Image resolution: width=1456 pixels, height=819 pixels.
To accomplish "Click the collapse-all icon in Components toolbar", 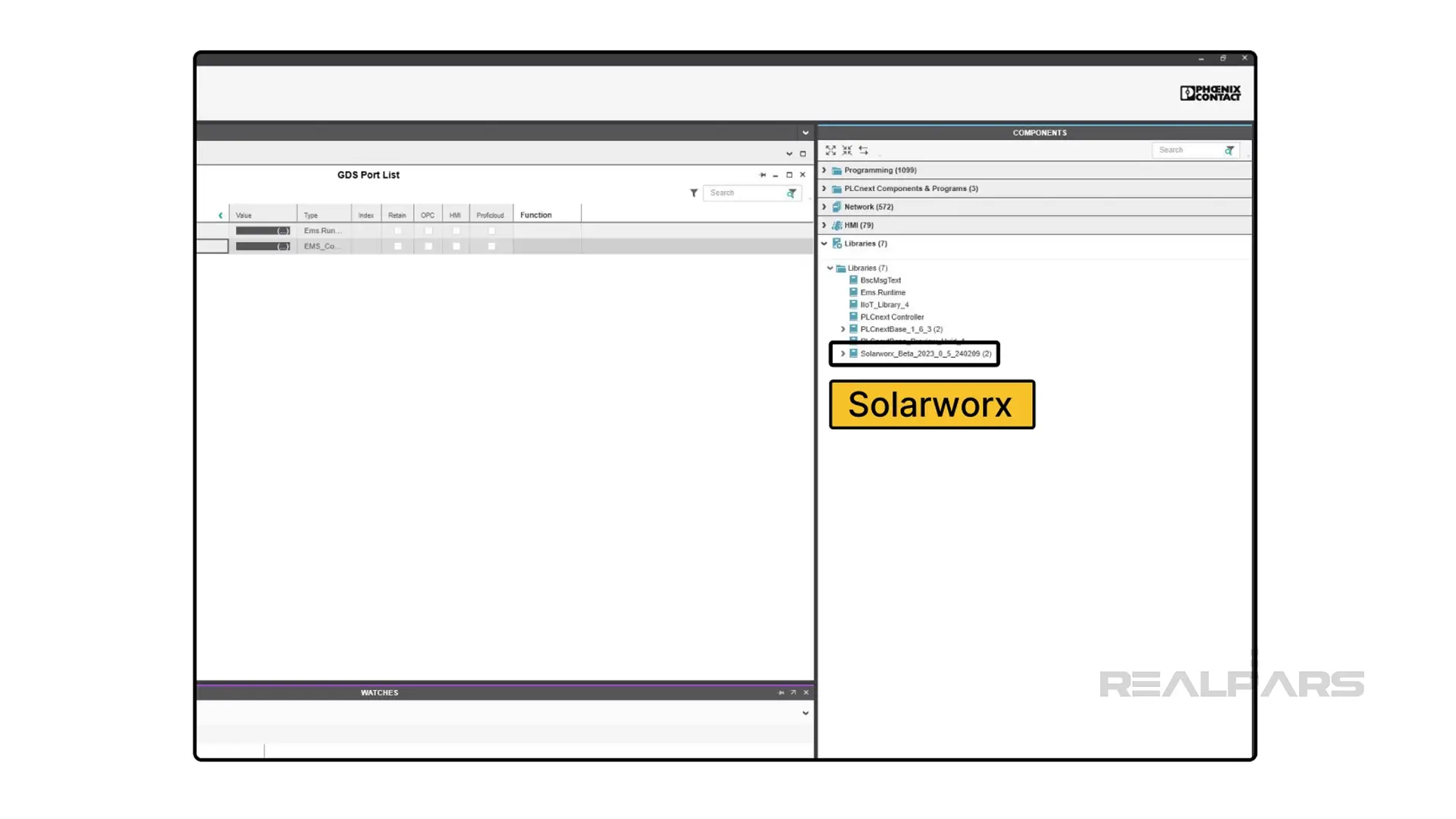I will 847,150.
